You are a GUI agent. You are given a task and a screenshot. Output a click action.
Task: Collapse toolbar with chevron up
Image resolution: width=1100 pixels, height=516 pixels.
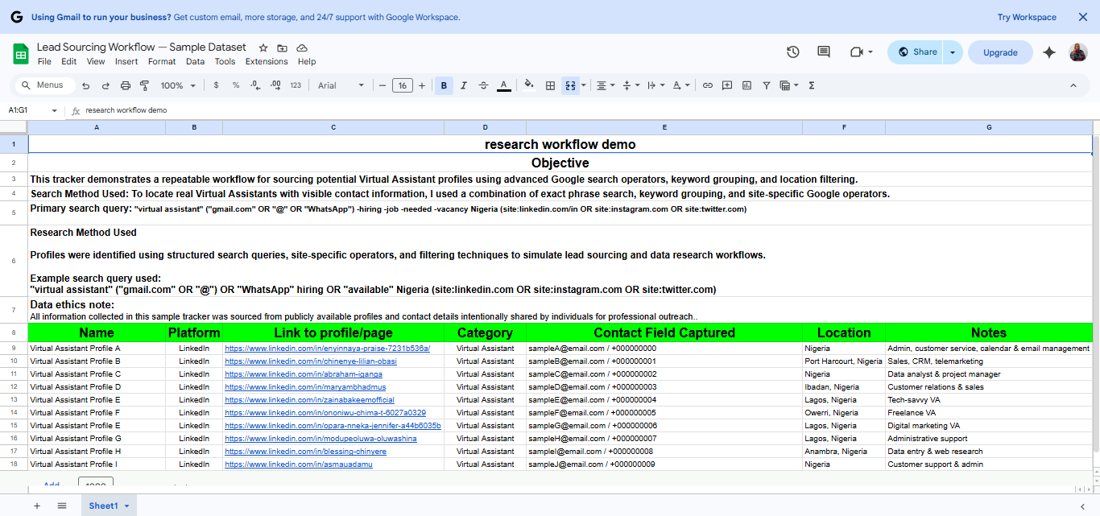coord(1073,86)
